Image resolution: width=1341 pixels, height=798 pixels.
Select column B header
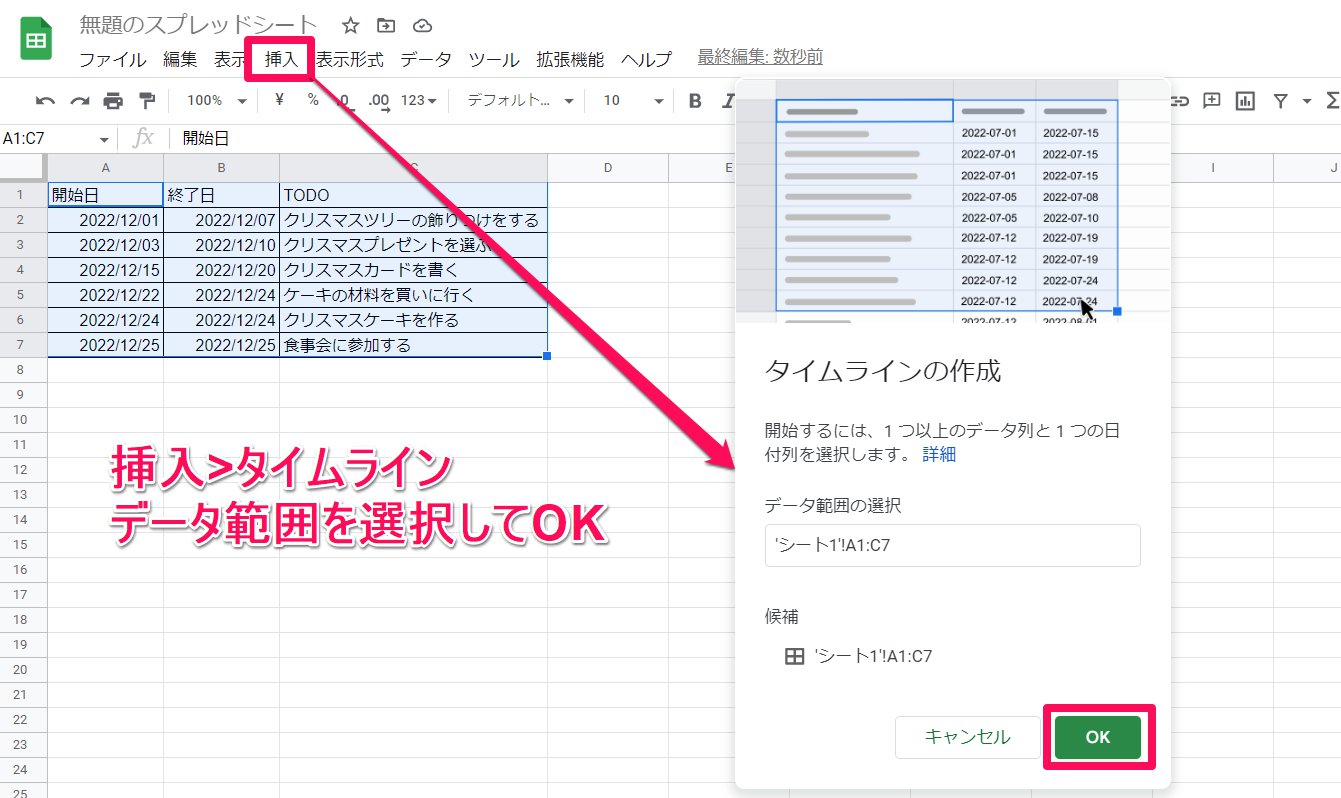pyautogui.click(x=222, y=168)
